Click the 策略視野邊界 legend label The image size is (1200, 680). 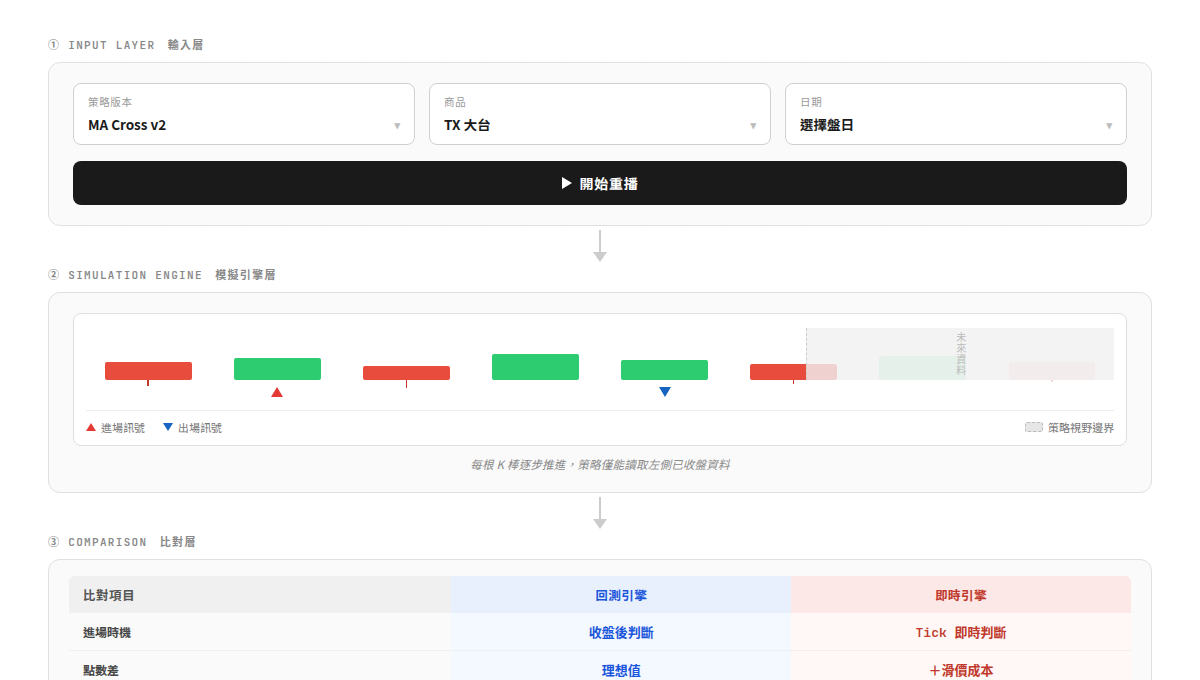[1081, 428]
